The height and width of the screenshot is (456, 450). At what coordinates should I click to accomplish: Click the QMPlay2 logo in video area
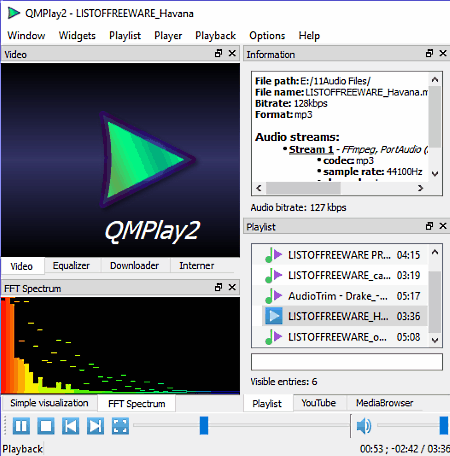click(x=148, y=160)
